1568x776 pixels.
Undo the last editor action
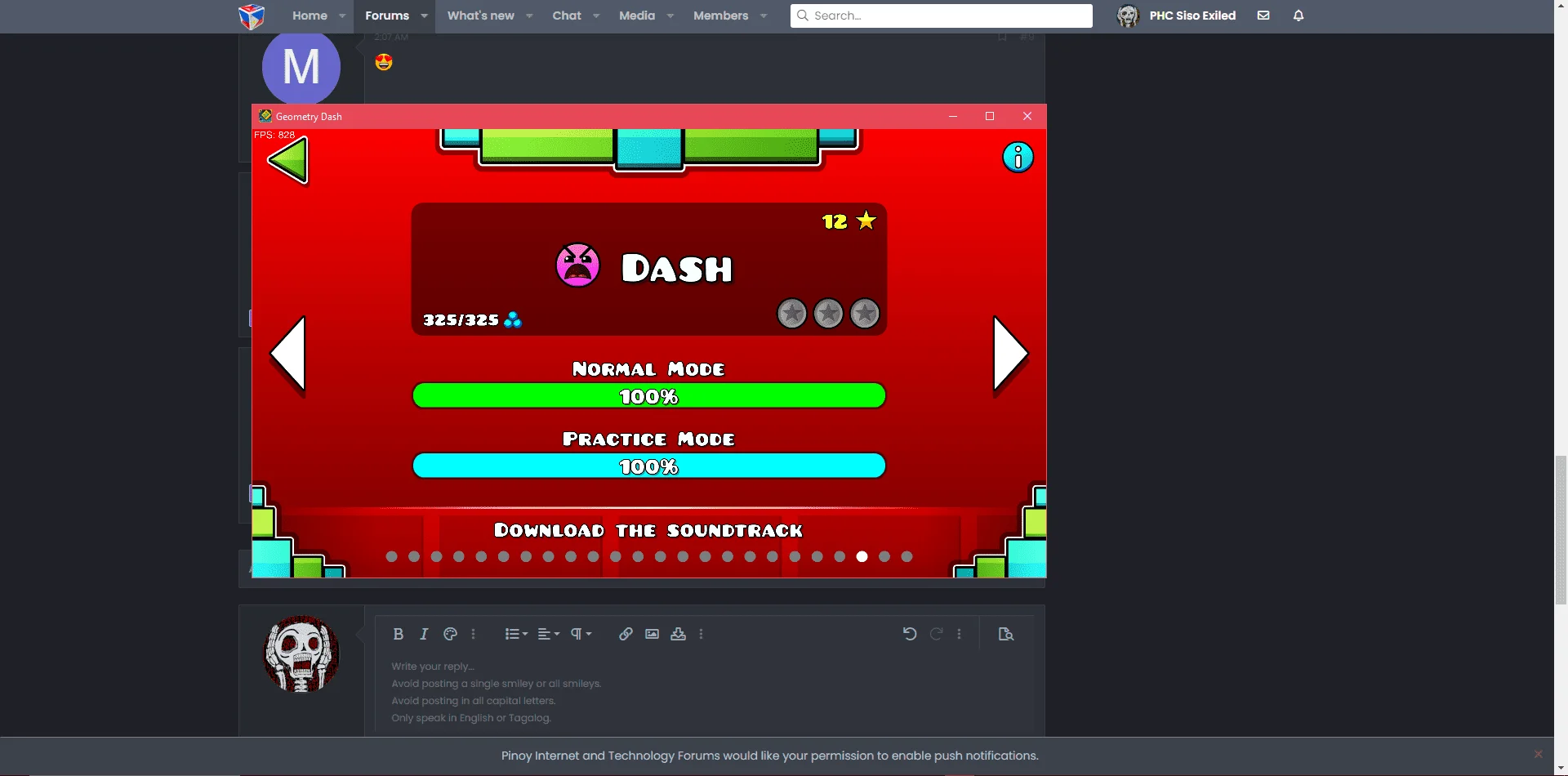[x=909, y=634]
